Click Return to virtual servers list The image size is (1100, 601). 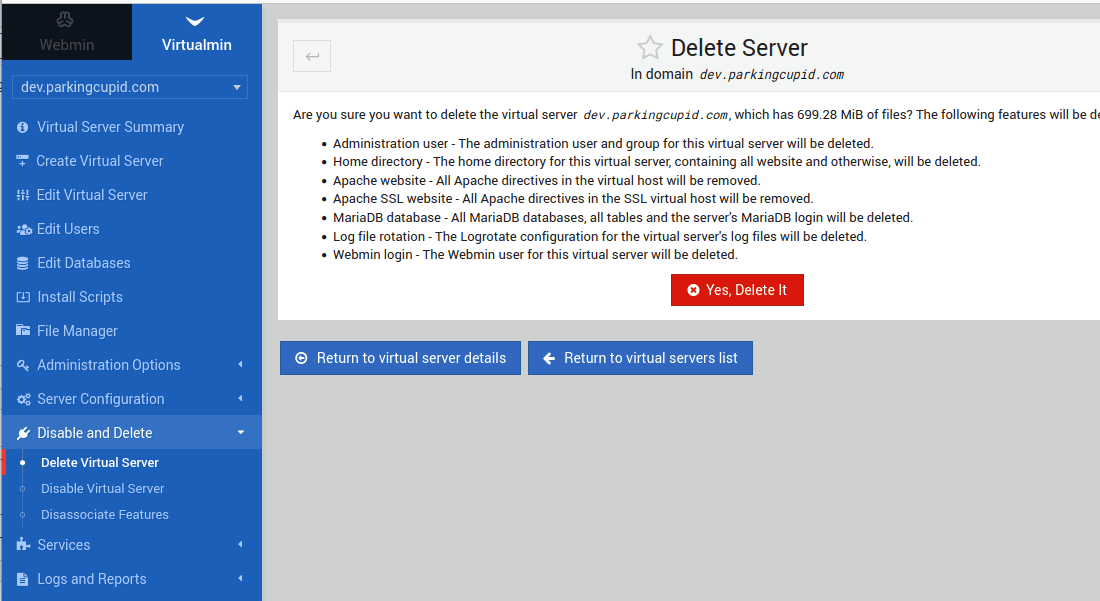[x=640, y=357]
